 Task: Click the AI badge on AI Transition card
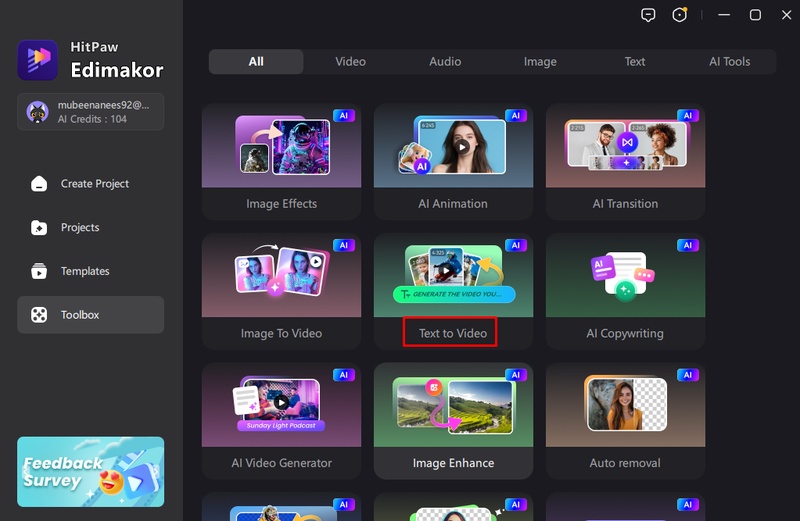click(x=688, y=115)
